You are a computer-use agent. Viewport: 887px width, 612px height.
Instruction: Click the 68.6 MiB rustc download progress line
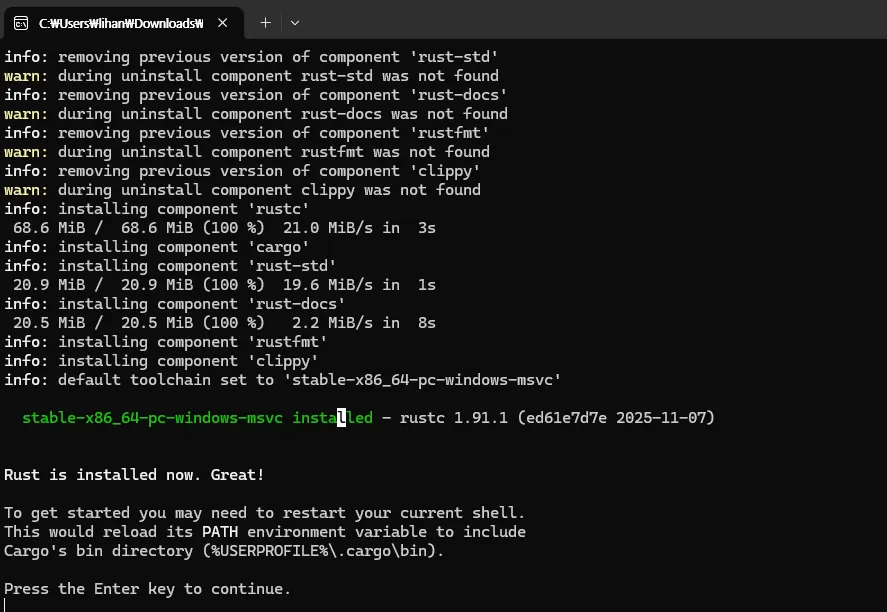[224, 228]
